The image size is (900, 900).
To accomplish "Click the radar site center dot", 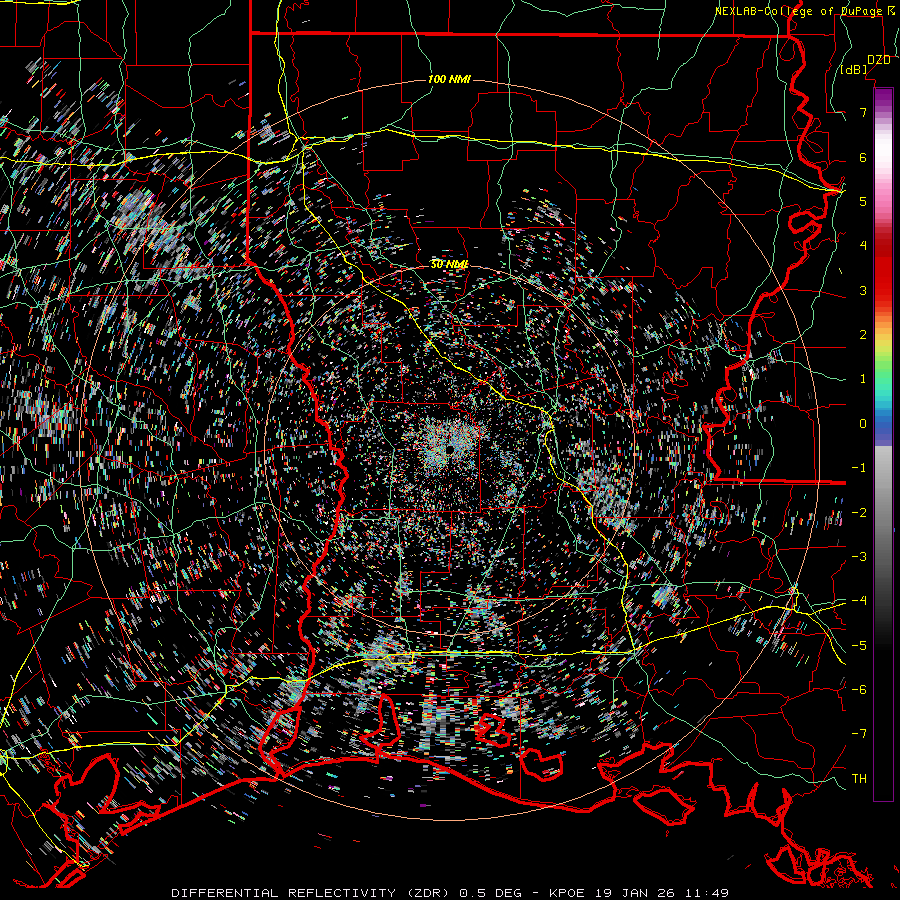I will point(450,448).
